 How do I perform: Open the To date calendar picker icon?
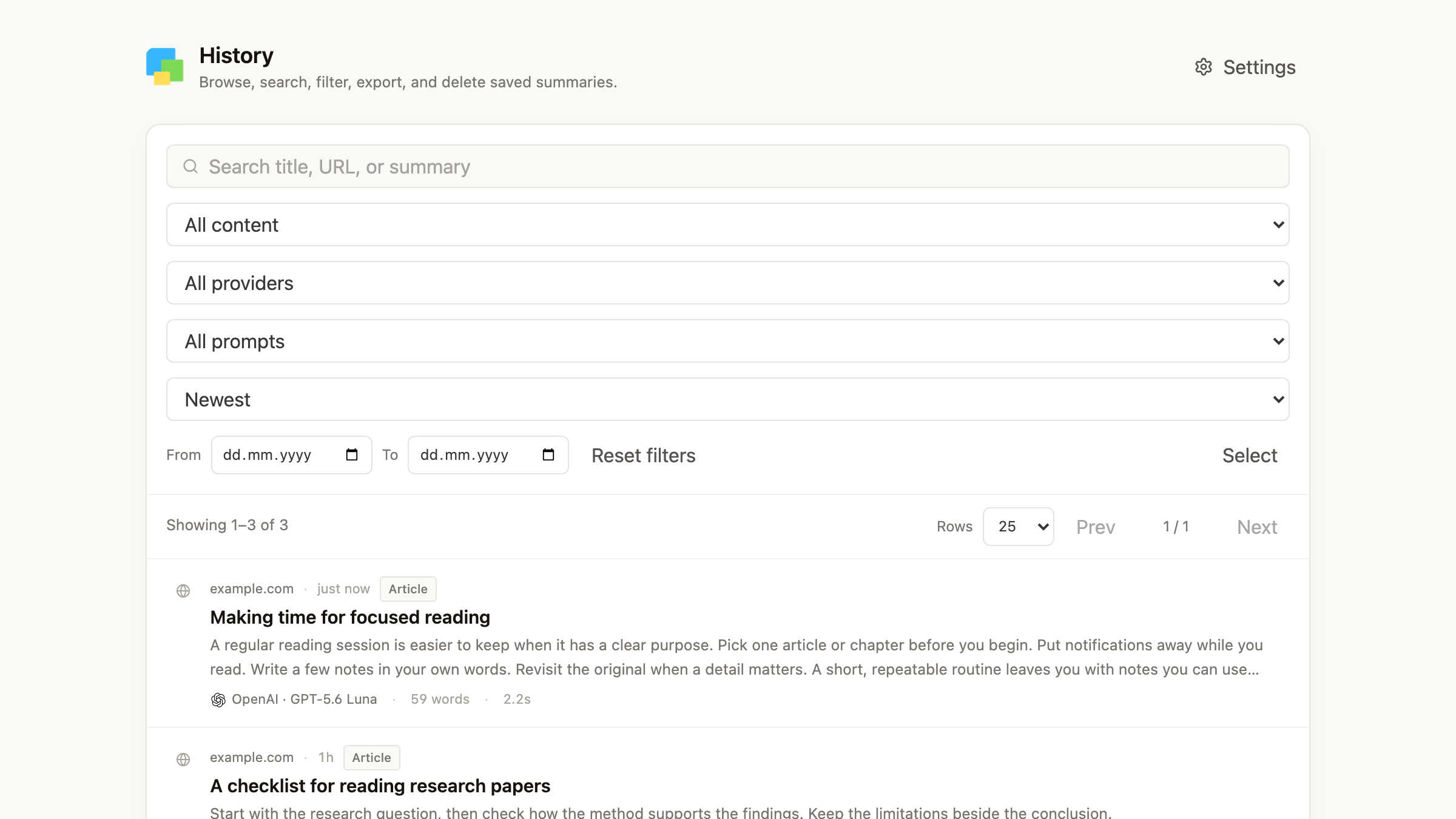pos(548,454)
